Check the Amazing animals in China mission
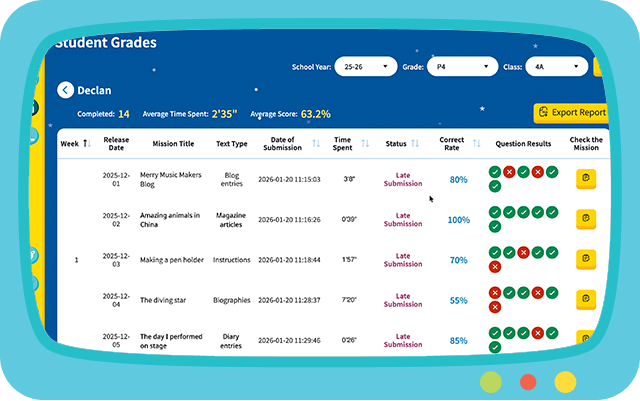 (x=586, y=219)
